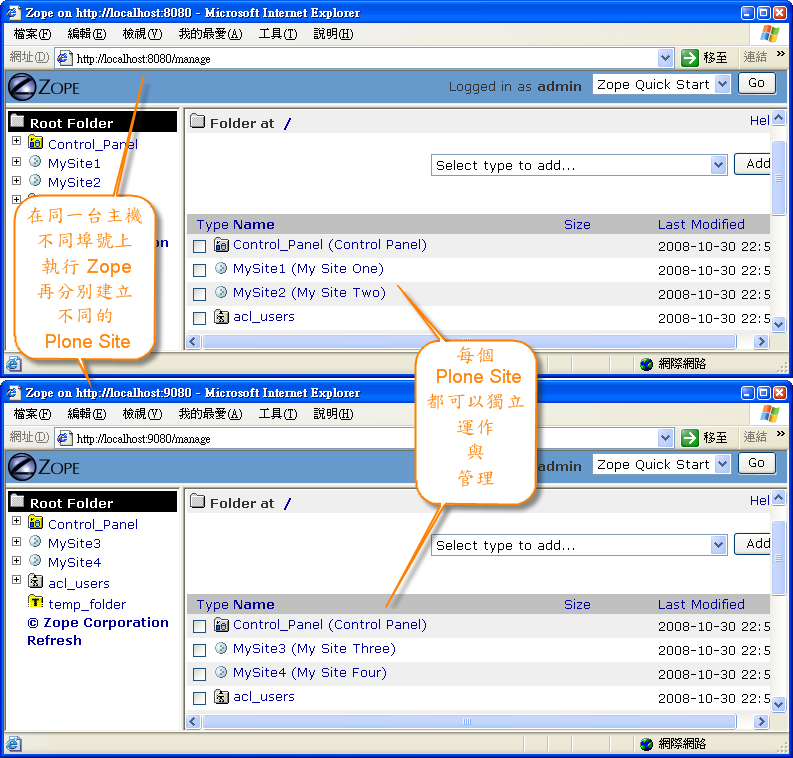Click Root Folder icon in 9080 window
The image size is (793, 758).
(x=17, y=501)
